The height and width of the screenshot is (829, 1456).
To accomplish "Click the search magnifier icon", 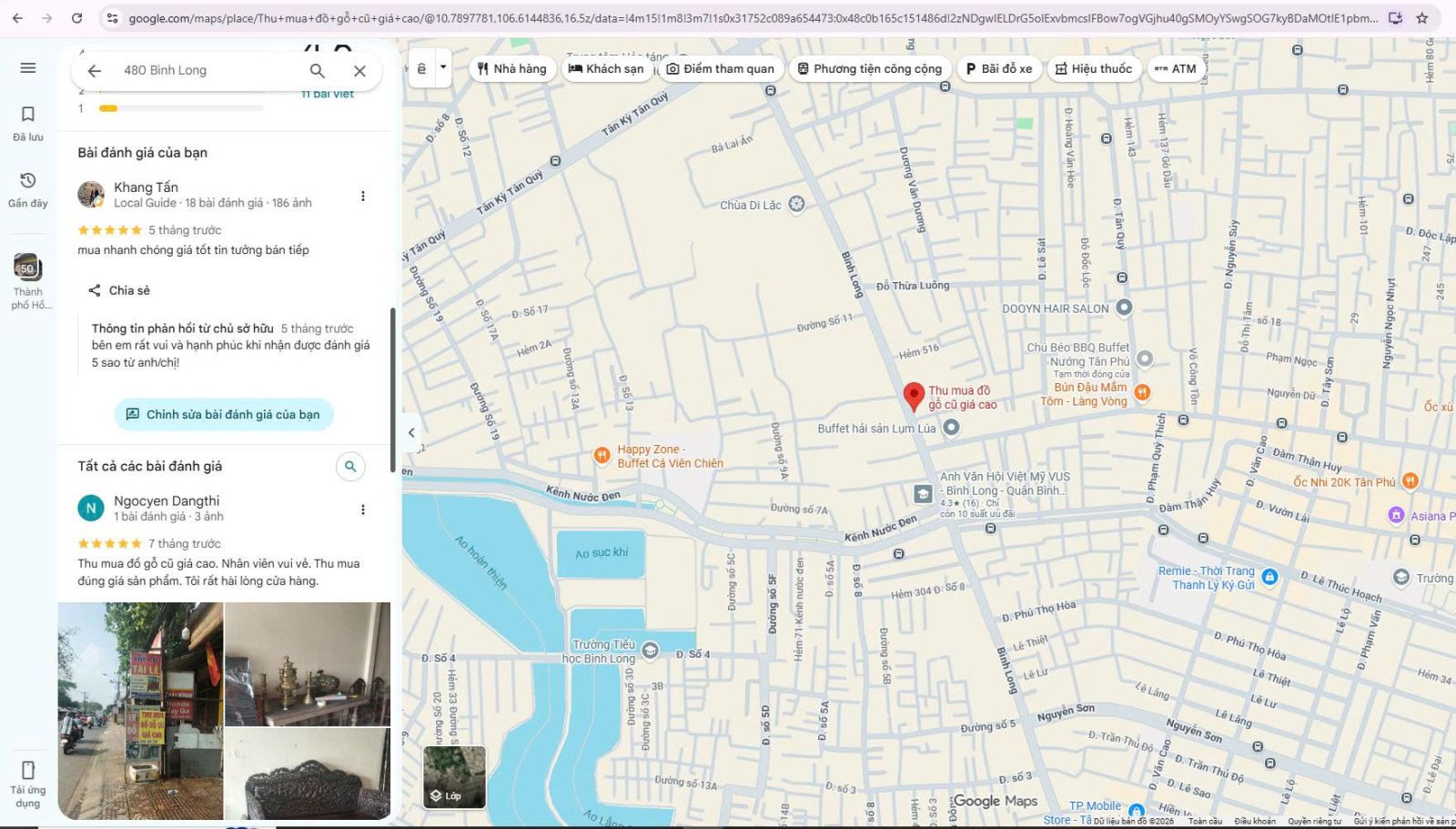I will point(317,70).
